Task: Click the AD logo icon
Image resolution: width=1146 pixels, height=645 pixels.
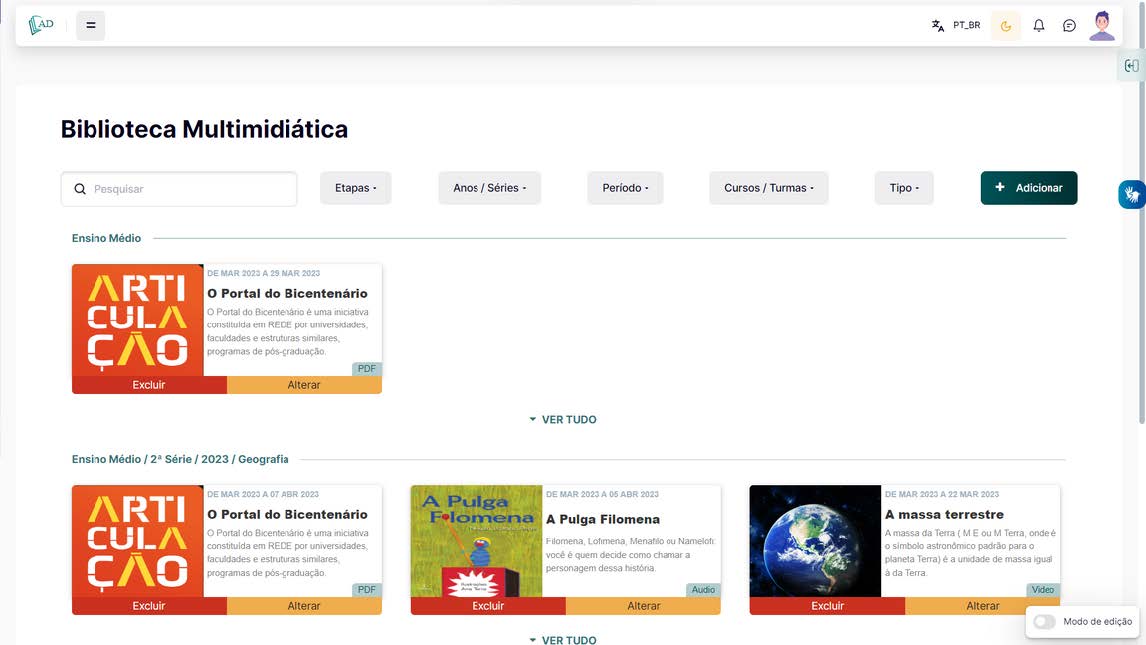Action: pos(41,25)
